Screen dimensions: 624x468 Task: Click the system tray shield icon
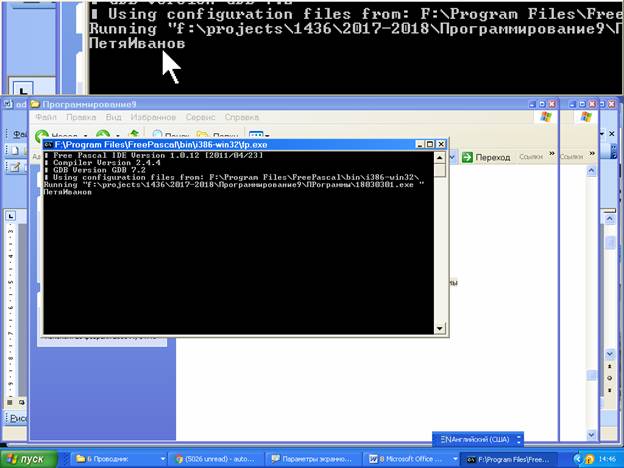pyautogui.click(x=589, y=459)
